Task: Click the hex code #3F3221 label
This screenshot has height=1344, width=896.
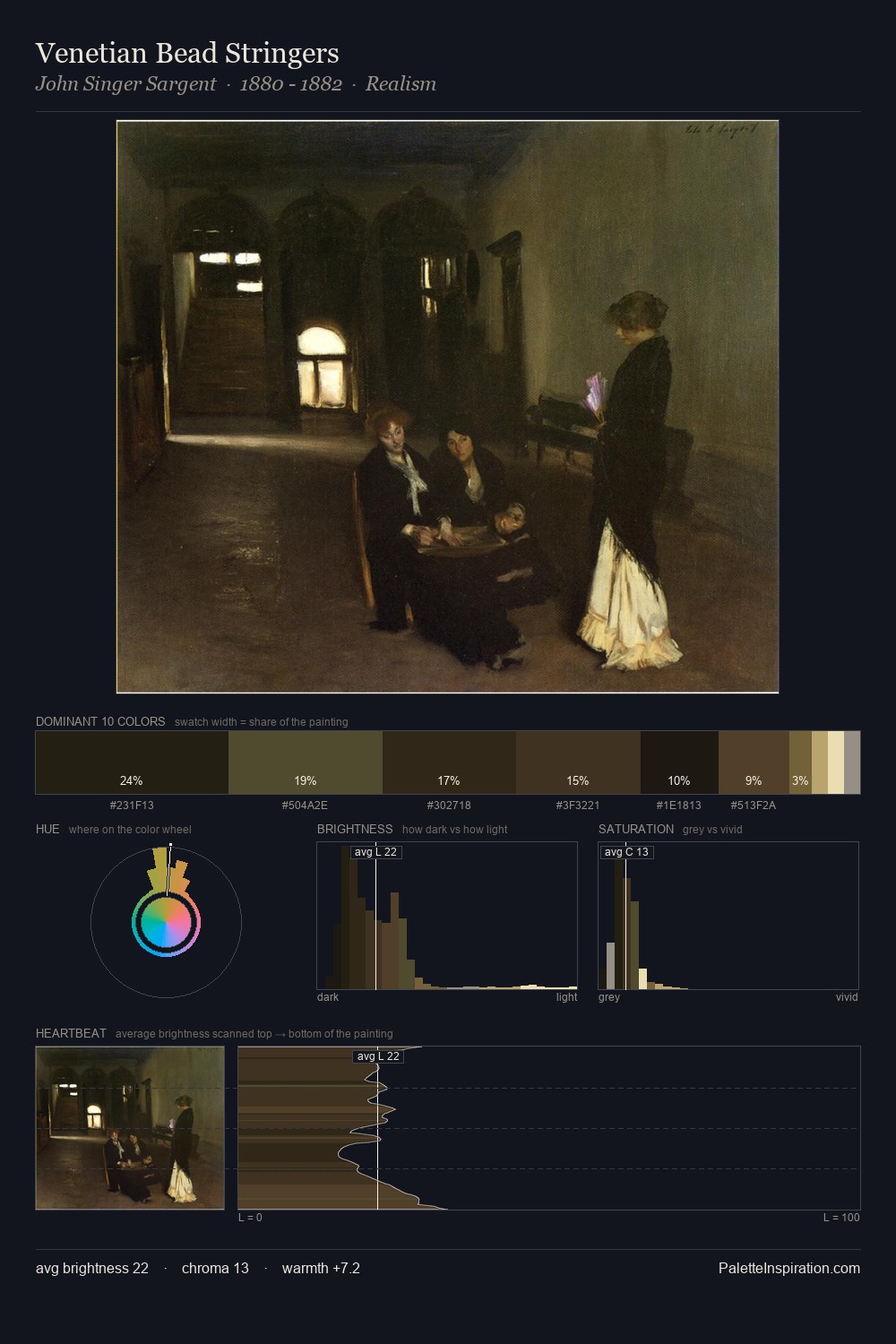Action: (578, 805)
